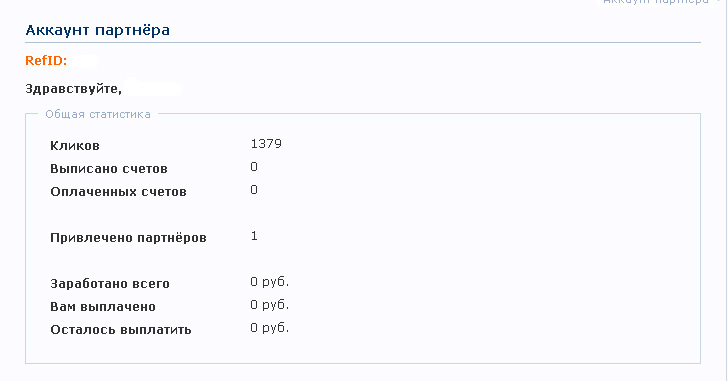The width and height of the screenshot is (728, 381).
Task: Click the 'Осталось выплатить' label
Action: [x=121, y=330]
